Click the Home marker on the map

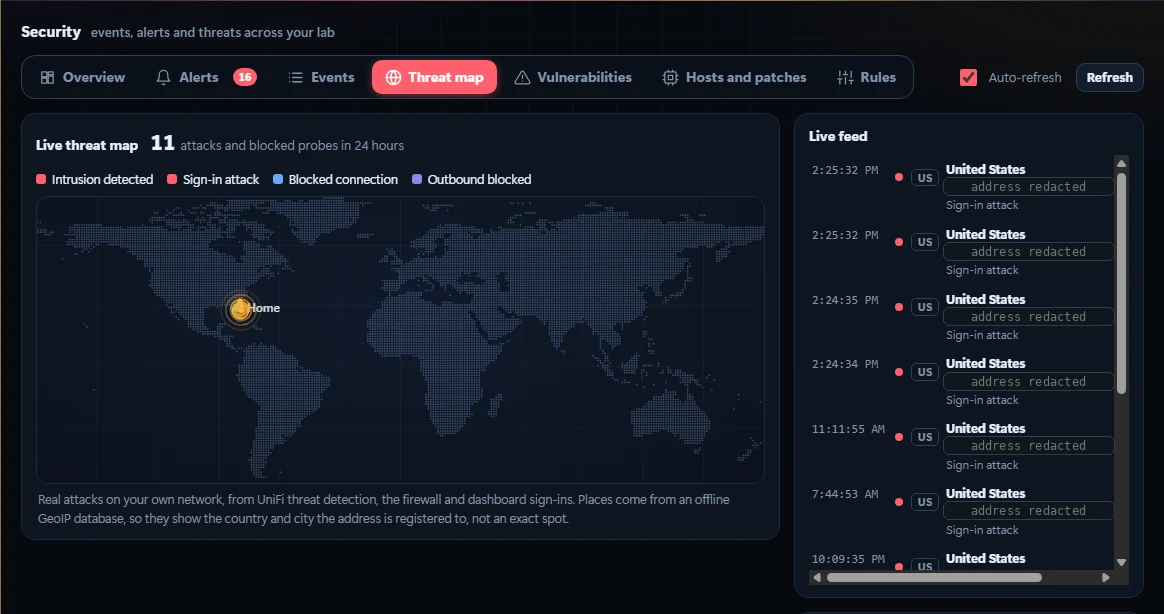click(x=241, y=309)
